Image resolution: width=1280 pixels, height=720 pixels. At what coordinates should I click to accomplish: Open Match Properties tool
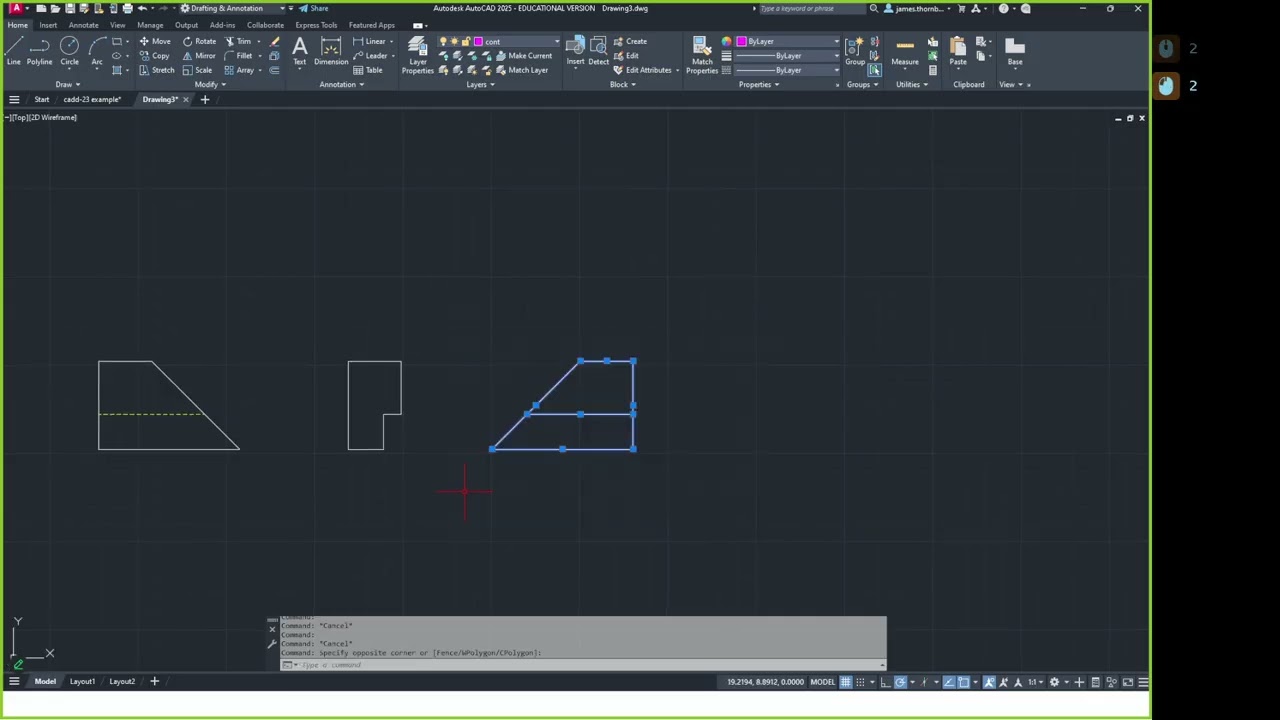coord(702,55)
